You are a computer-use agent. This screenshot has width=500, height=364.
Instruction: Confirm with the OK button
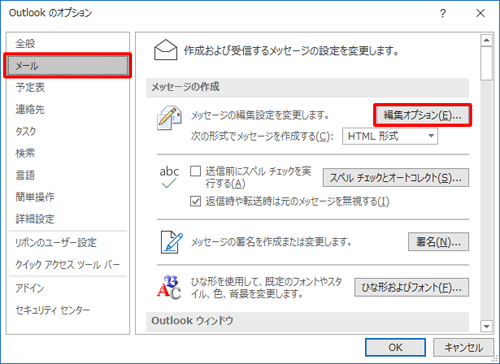tap(395, 348)
